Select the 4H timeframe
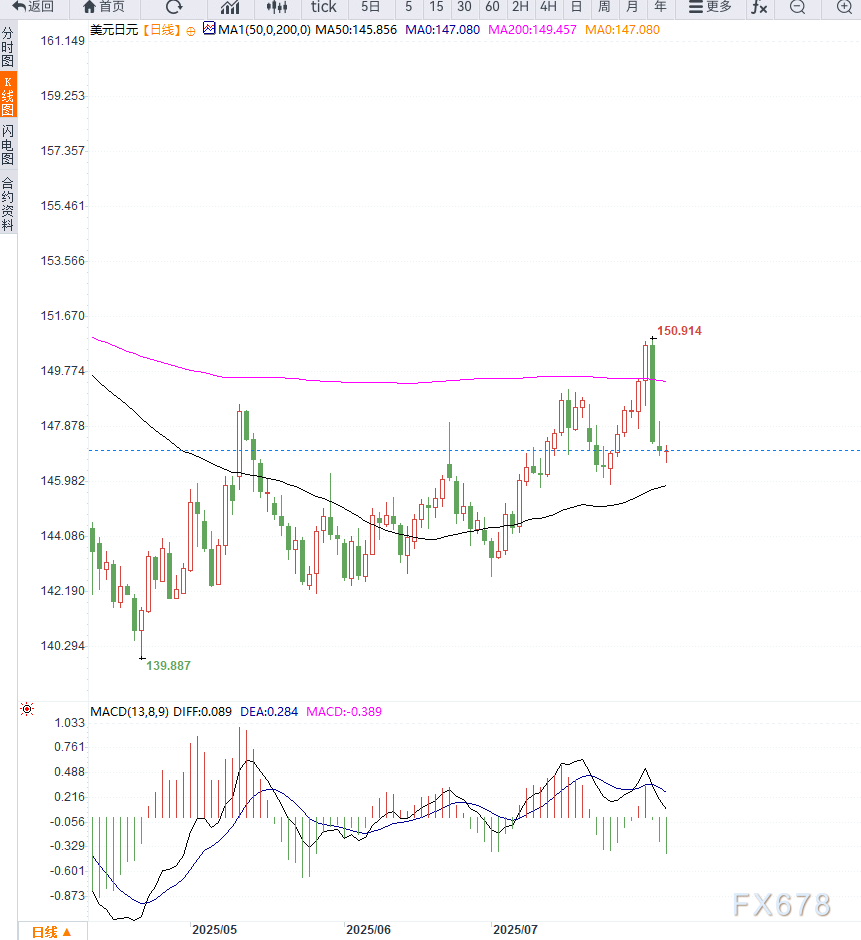 point(548,7)
